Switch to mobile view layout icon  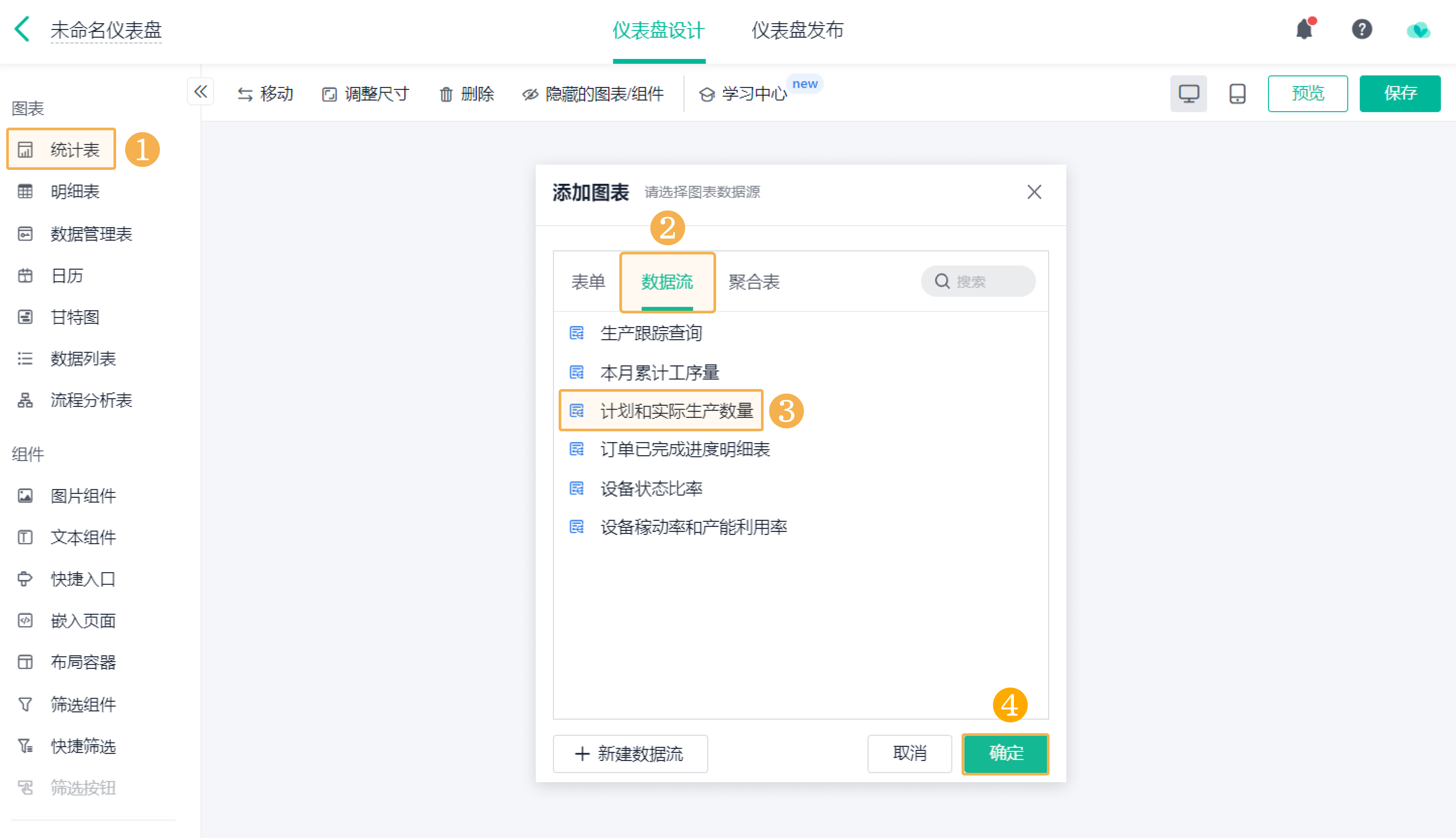1237,93
